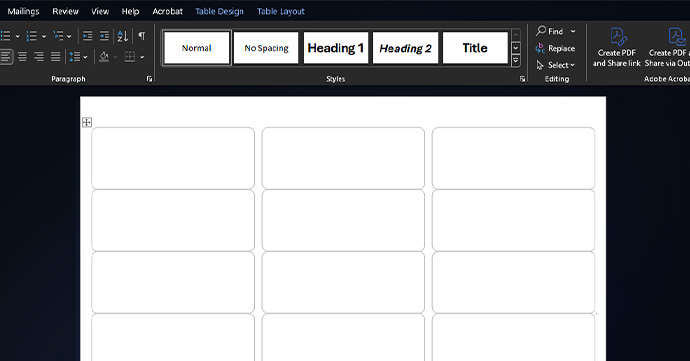Click the Select cursor icon
Image resolution: width=690 pixels, height=361 pixels.
tap(540, 65)
